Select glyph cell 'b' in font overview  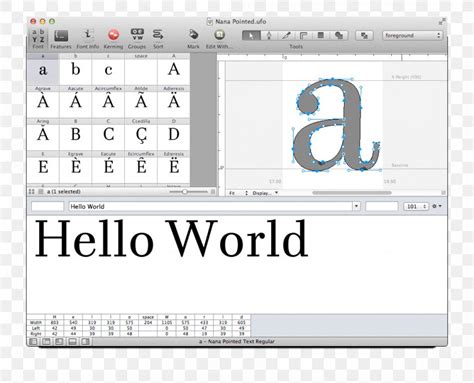[x=76, y=69]
